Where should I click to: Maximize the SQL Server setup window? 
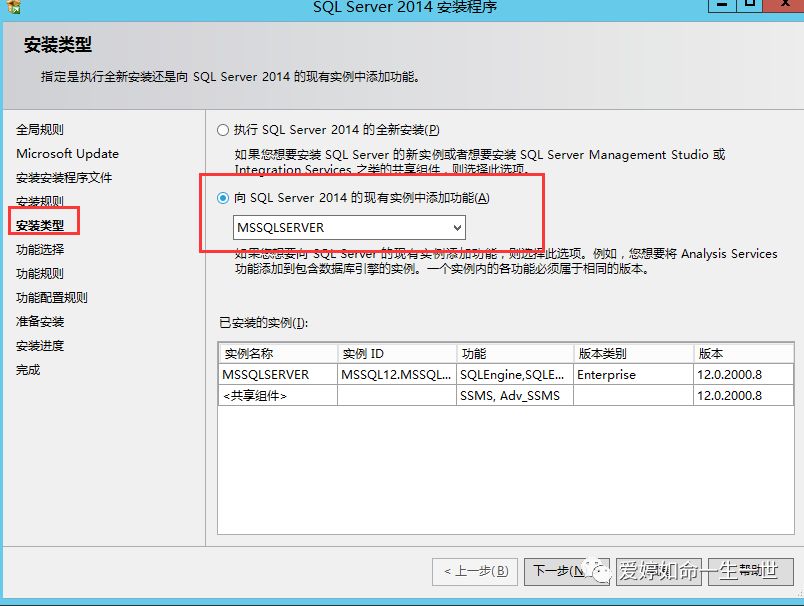point(750,5)
